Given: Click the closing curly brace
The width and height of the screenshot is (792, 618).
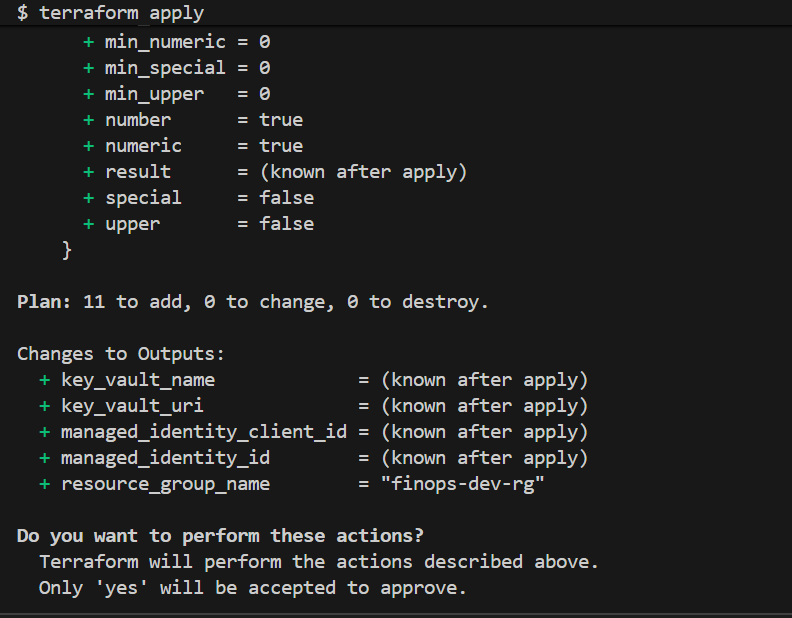Looking at the screenshot, I should (67, 250).
